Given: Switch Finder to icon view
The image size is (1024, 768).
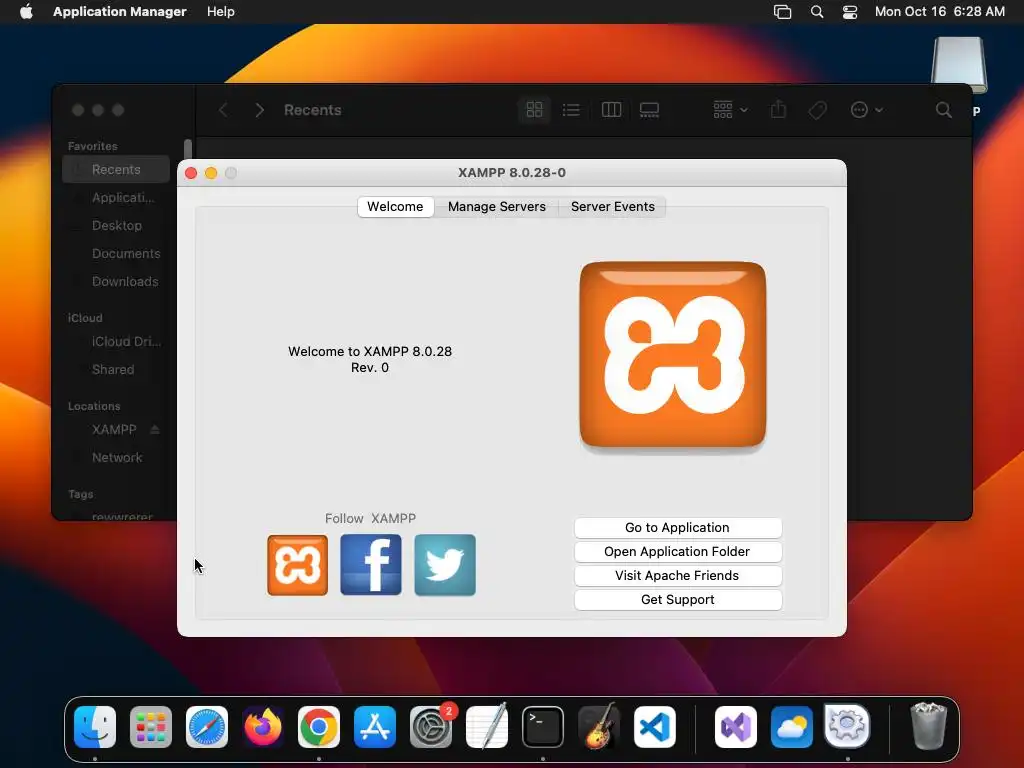Looking at the screenshot, I should pos(534,110).
